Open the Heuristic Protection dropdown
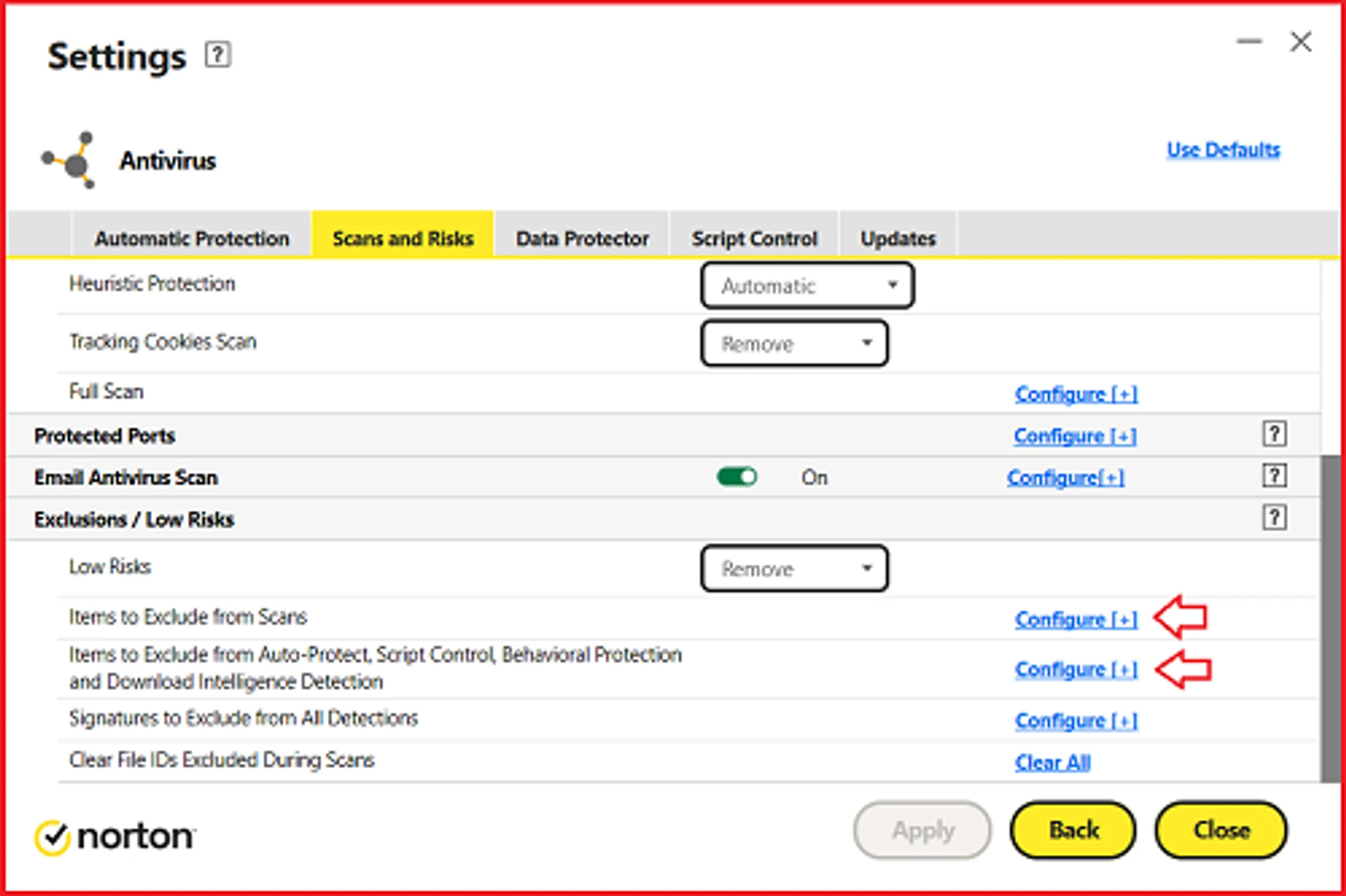 coord(807,286)
